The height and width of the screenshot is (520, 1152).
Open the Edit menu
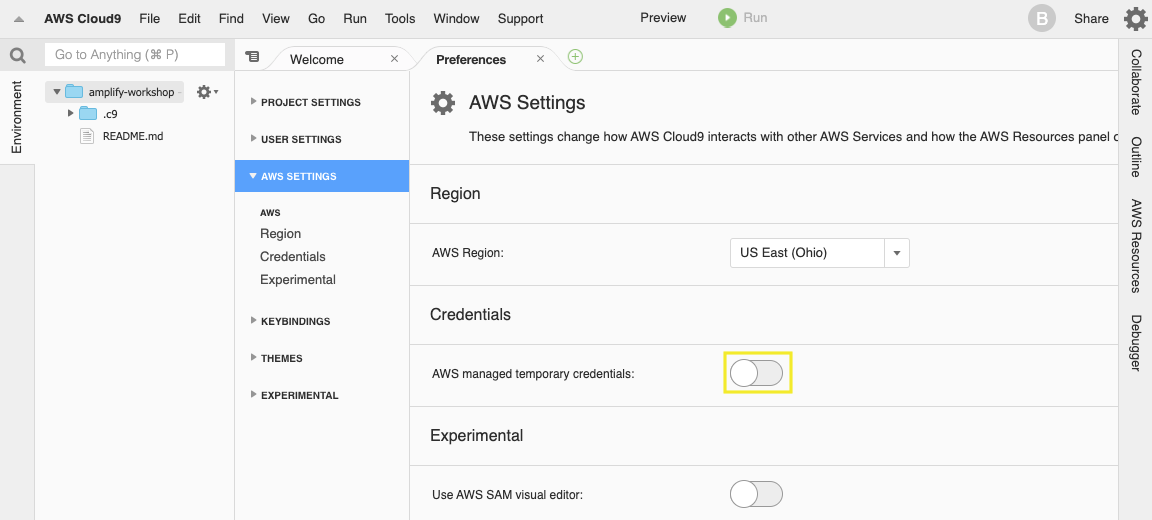(190, 18)
